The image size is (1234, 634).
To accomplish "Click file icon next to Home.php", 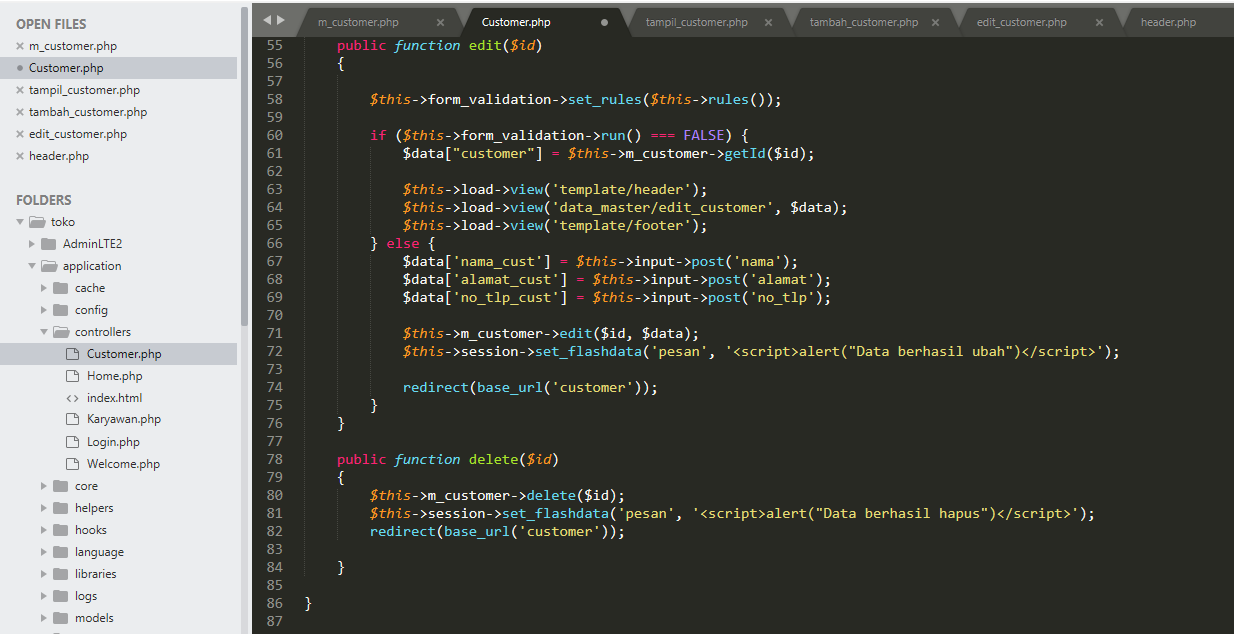I will click(x=72, y=376).
